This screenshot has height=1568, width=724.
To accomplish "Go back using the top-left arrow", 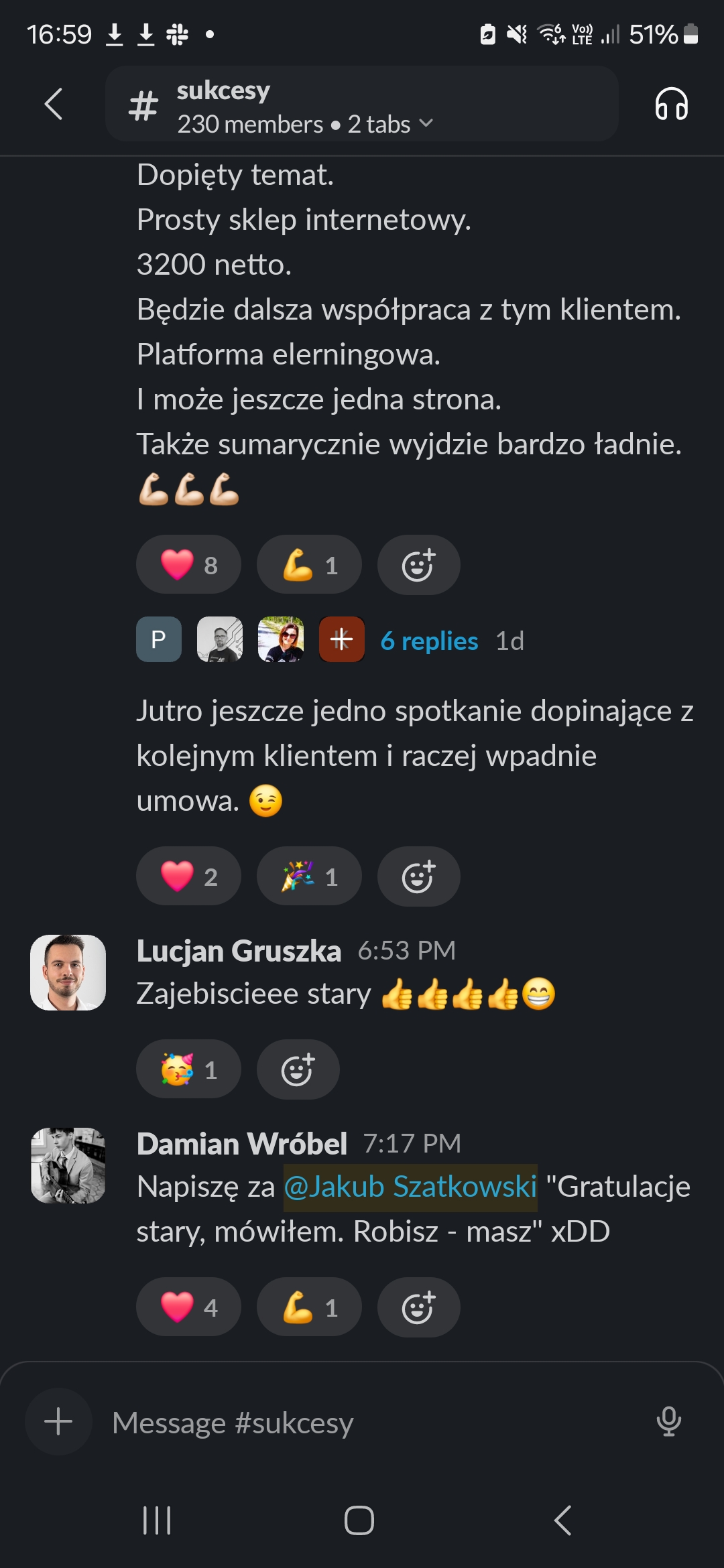I will [x=54, y=104].
